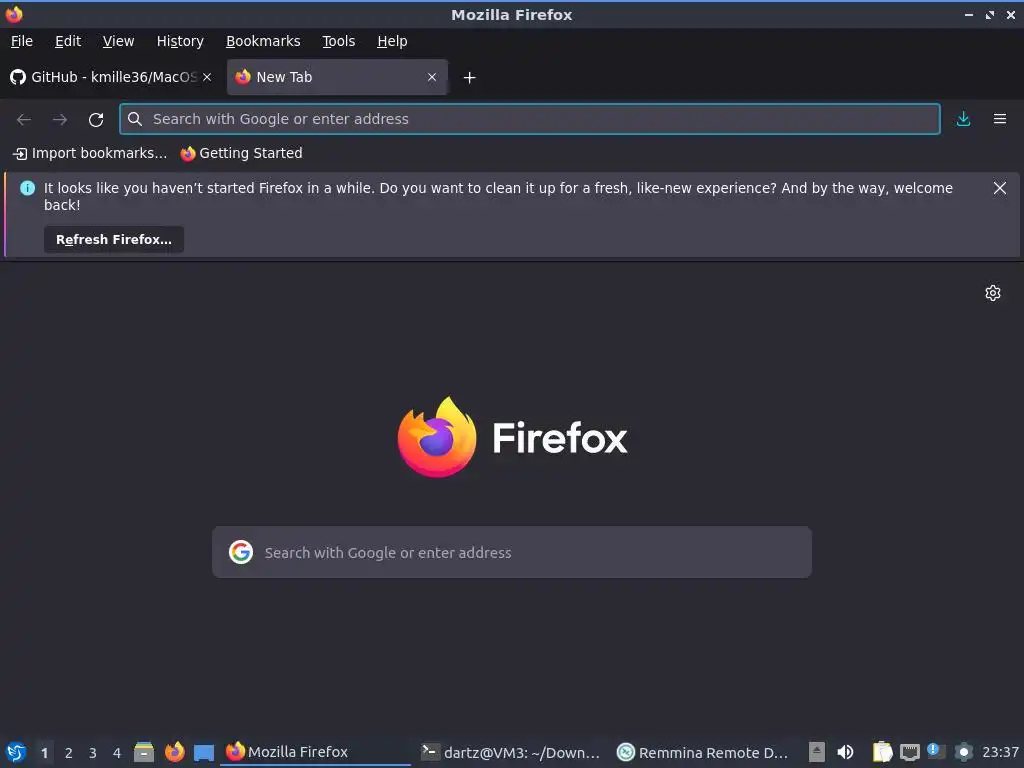
Task: Focus the address bar search field
Action: pos(530,119)
